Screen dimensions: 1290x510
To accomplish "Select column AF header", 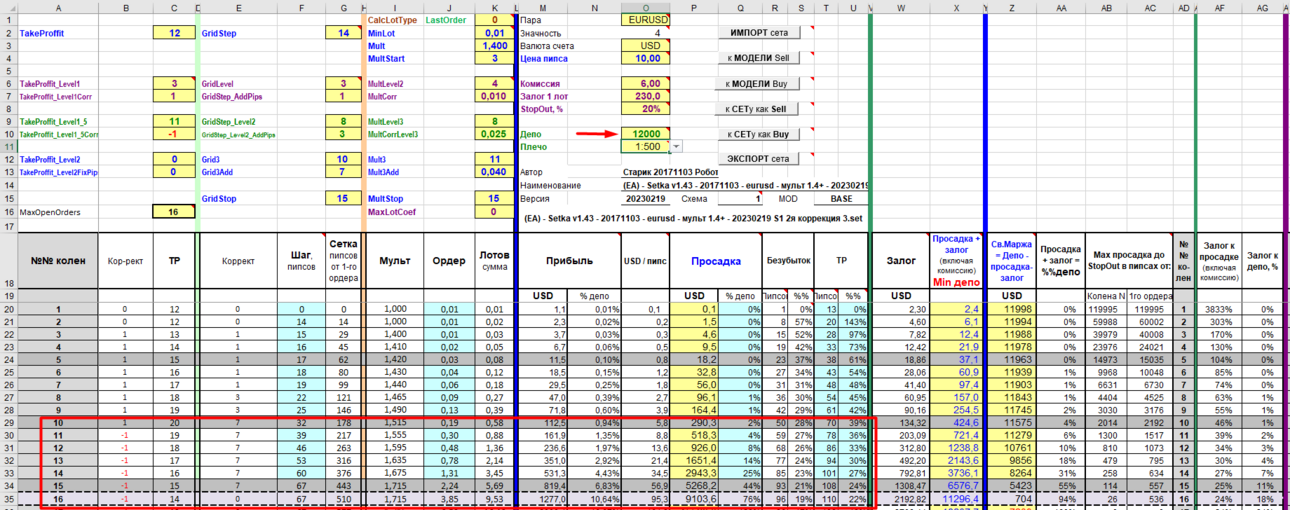I will point(1219,7).
